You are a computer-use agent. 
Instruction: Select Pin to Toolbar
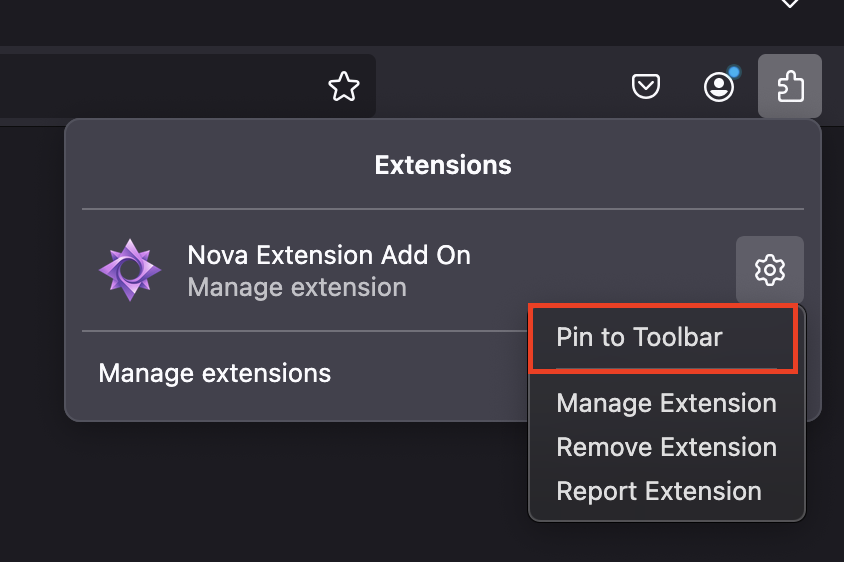tap(639, 337)
